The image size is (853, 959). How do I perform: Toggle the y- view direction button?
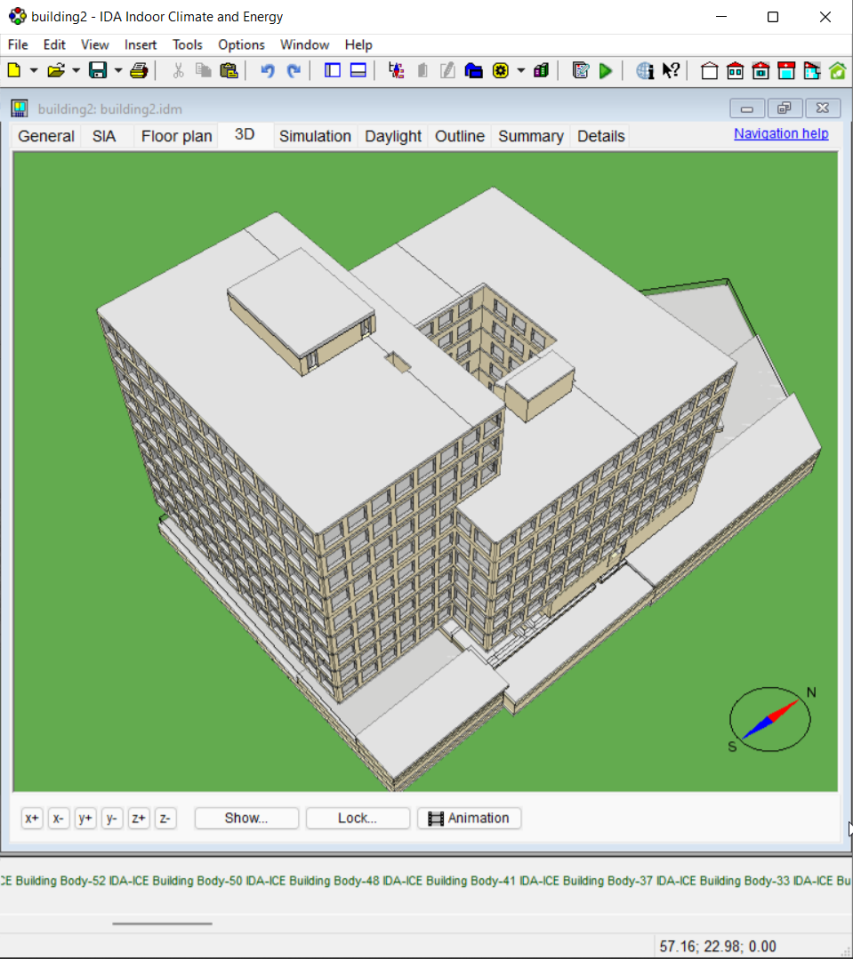(112, 818)
